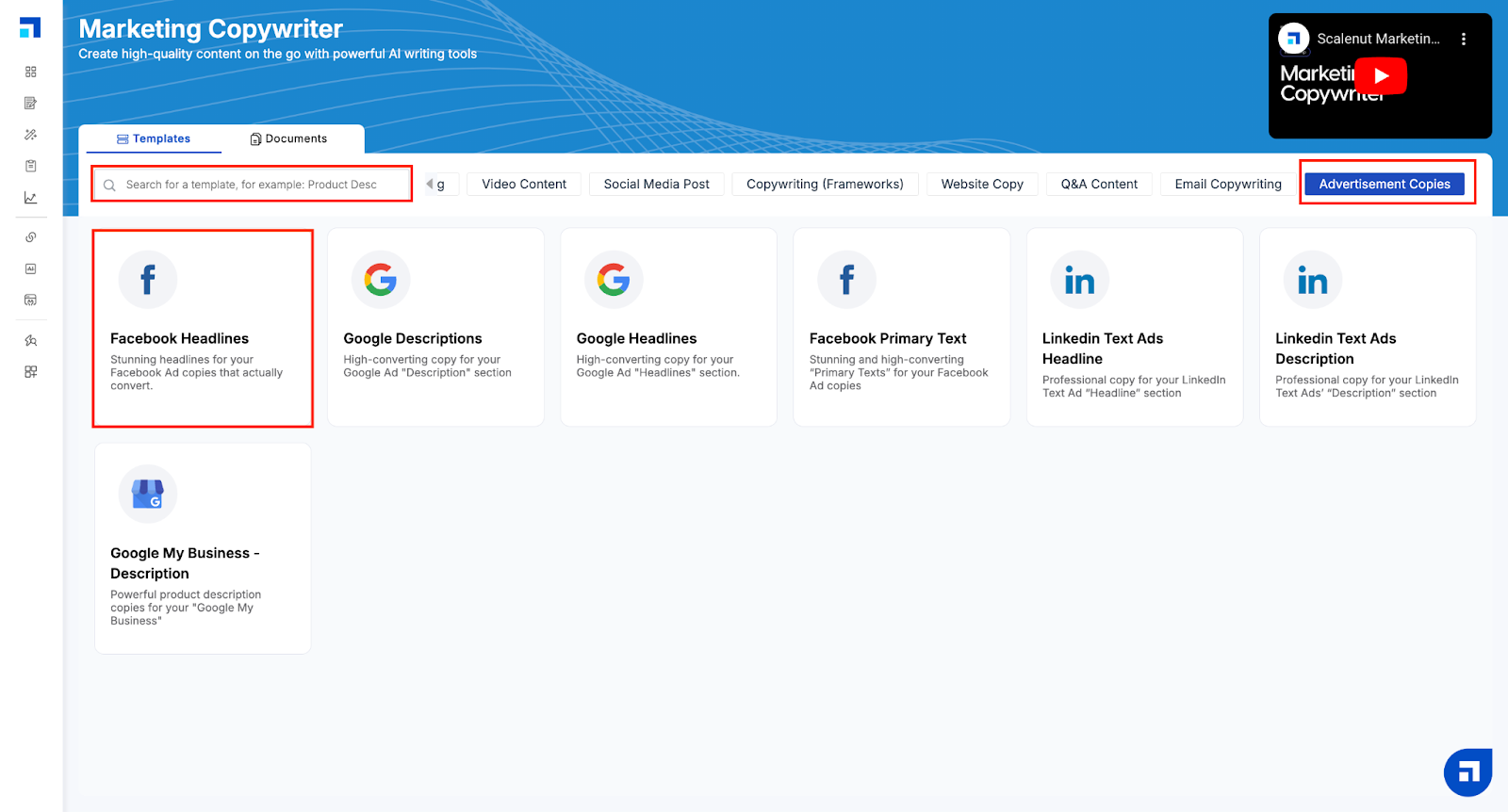Screen dimensions: 1508x812
Task: Play the Scalenut Marketing Copywriter video
Action: [1381, 76]
